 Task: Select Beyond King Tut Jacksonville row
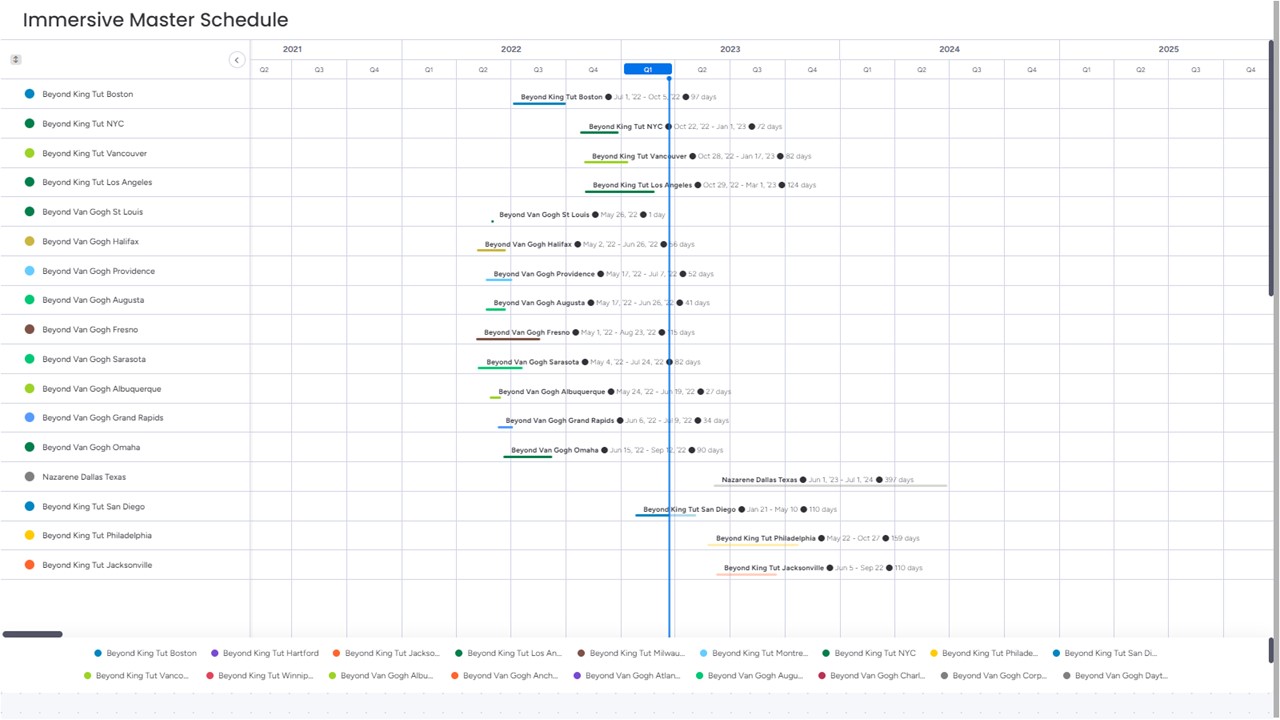point(125,565)
